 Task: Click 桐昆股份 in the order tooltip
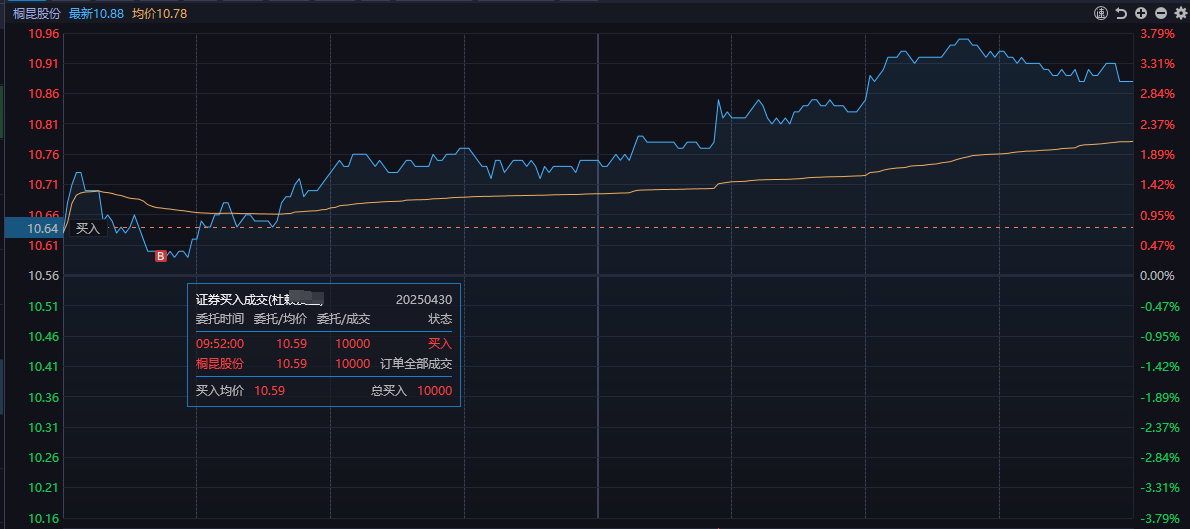(219, 363)
